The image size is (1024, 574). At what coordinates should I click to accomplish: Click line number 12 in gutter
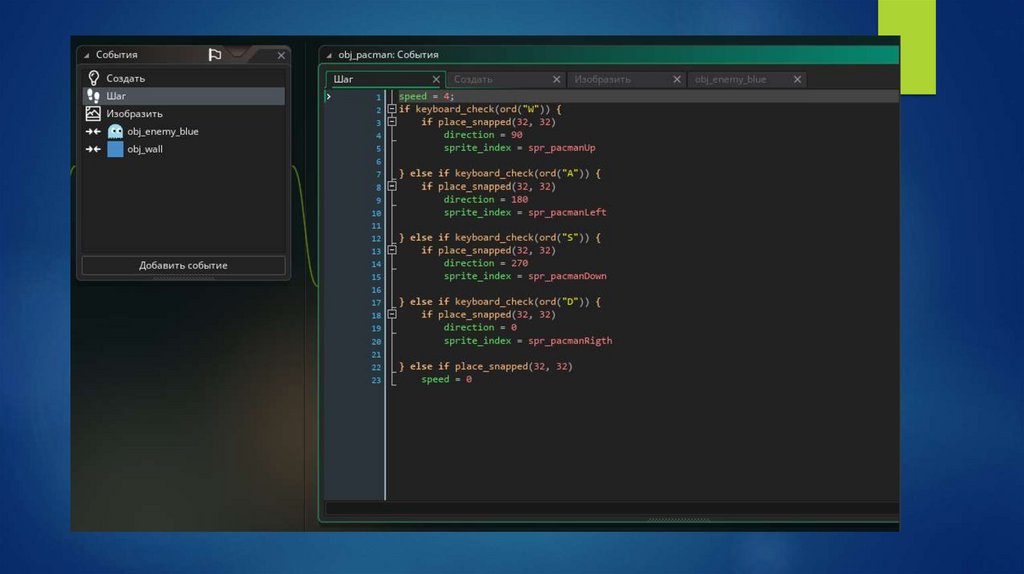click(376, 238)
